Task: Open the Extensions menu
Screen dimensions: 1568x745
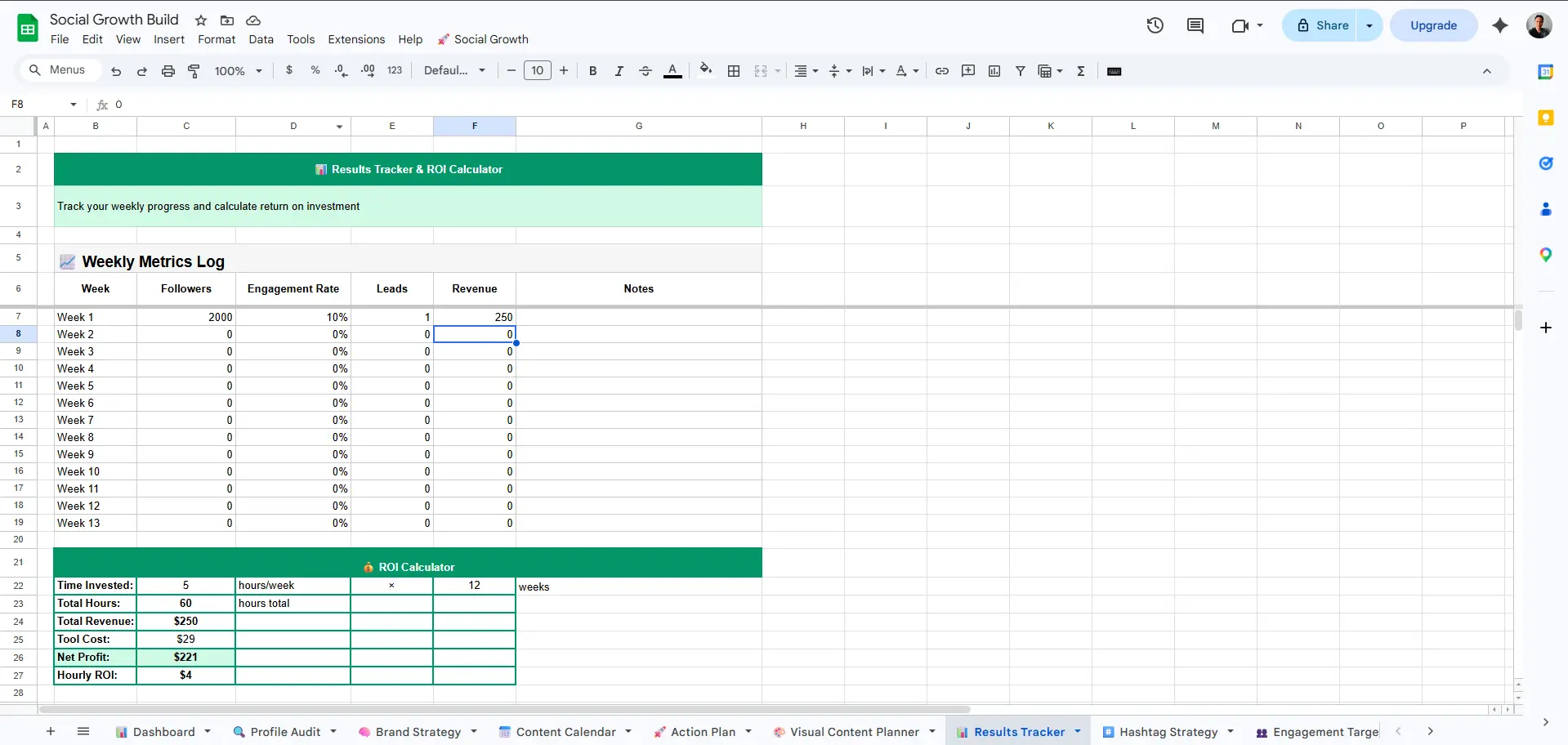Action: pos(356,39)
